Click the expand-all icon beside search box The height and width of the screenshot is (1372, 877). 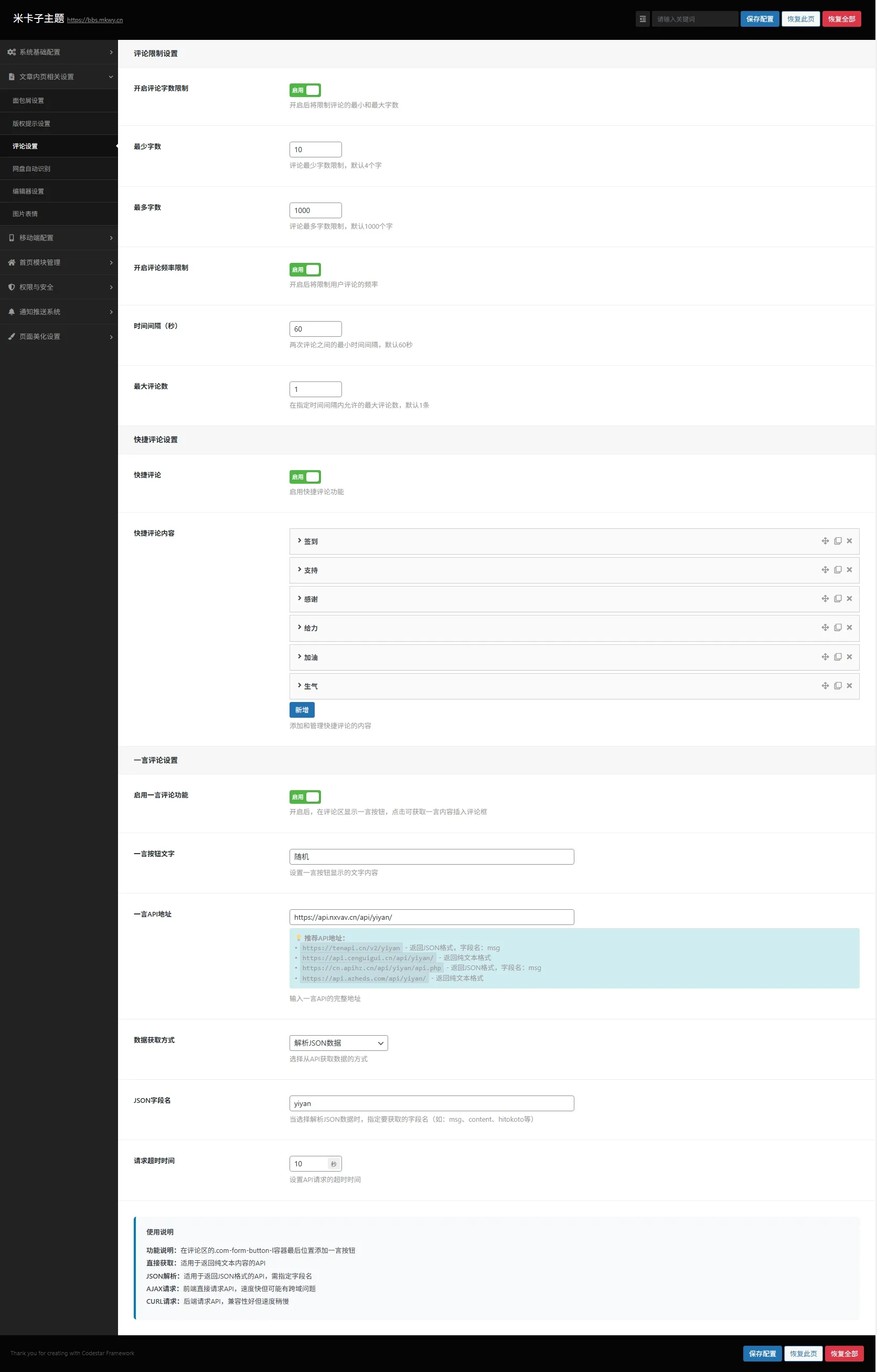643,19
